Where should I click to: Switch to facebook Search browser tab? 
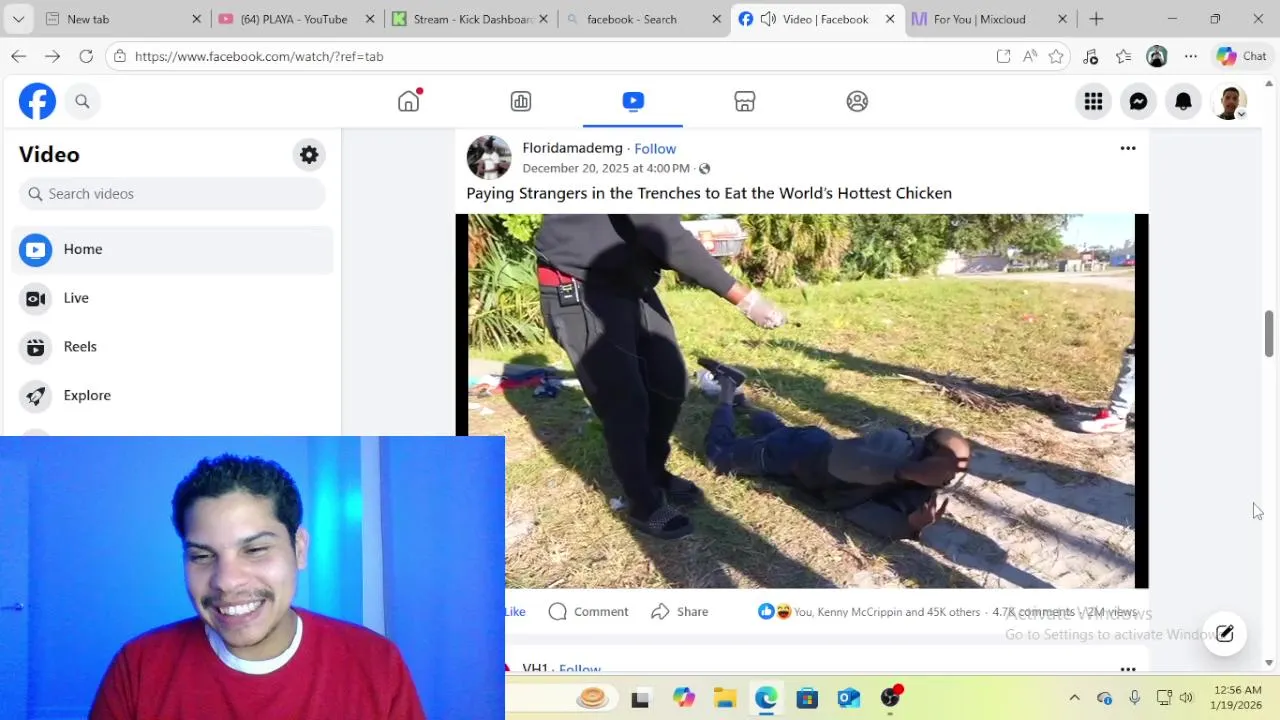click(642, 19)
